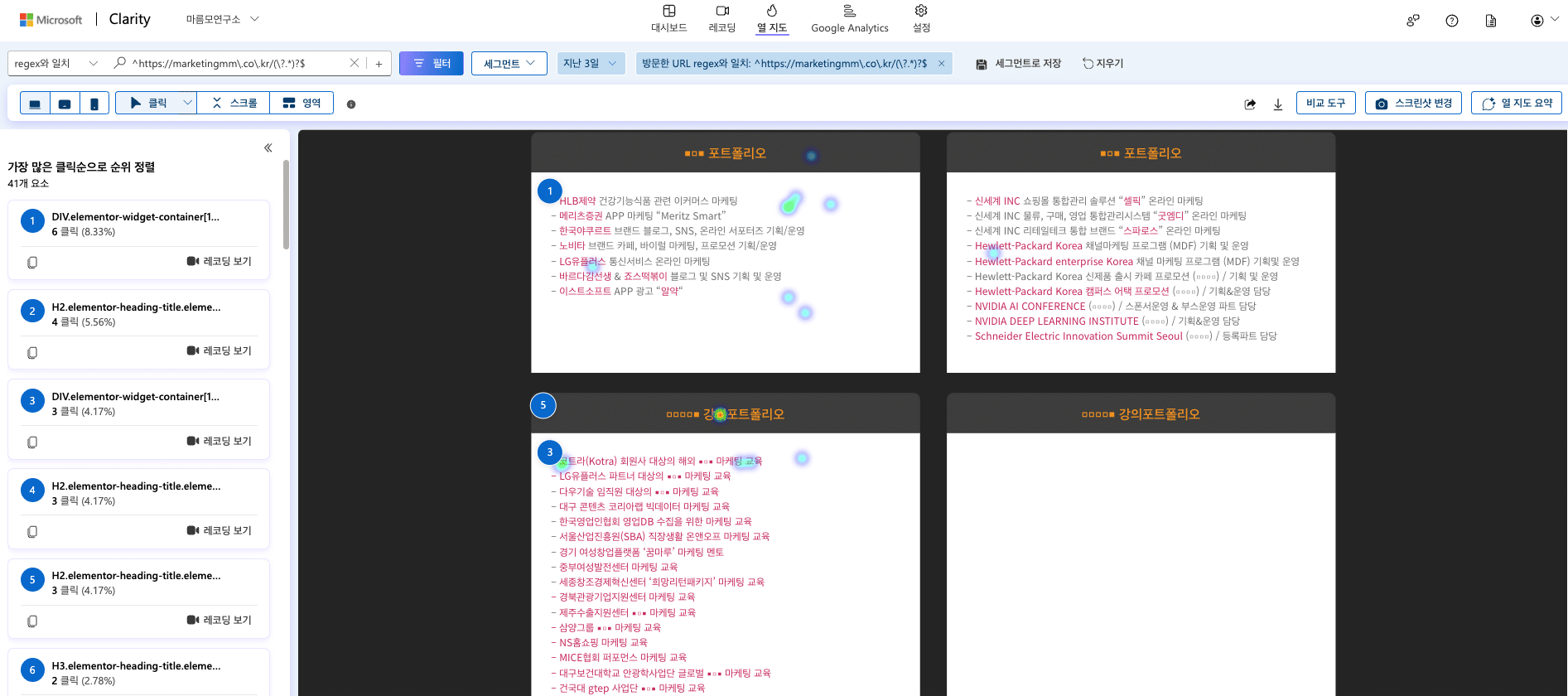The height and width of the screenshot is (696, 1568).
Task: Click the 비교 도구 compare button
Action: [1325, 103]
